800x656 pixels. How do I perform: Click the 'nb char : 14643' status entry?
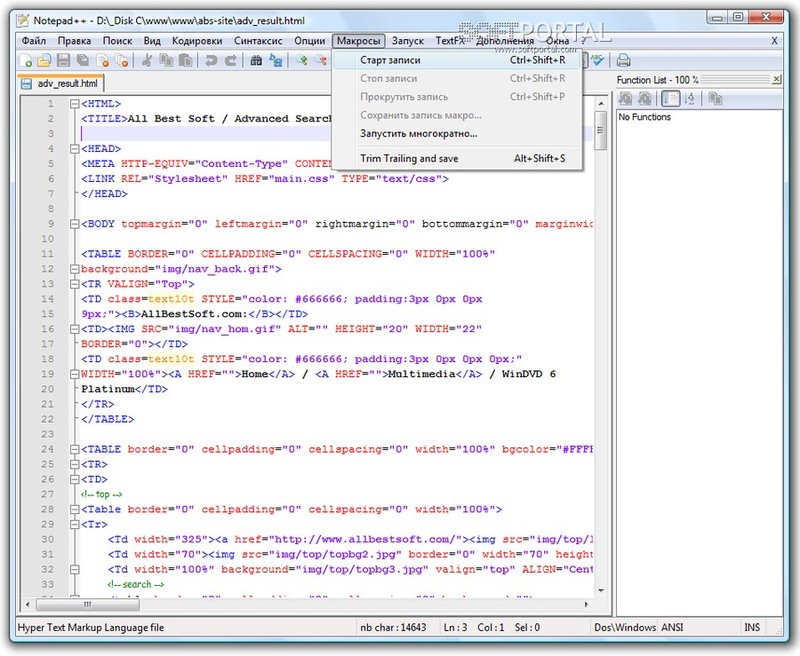pyautogui.click(x=393, y=628)
